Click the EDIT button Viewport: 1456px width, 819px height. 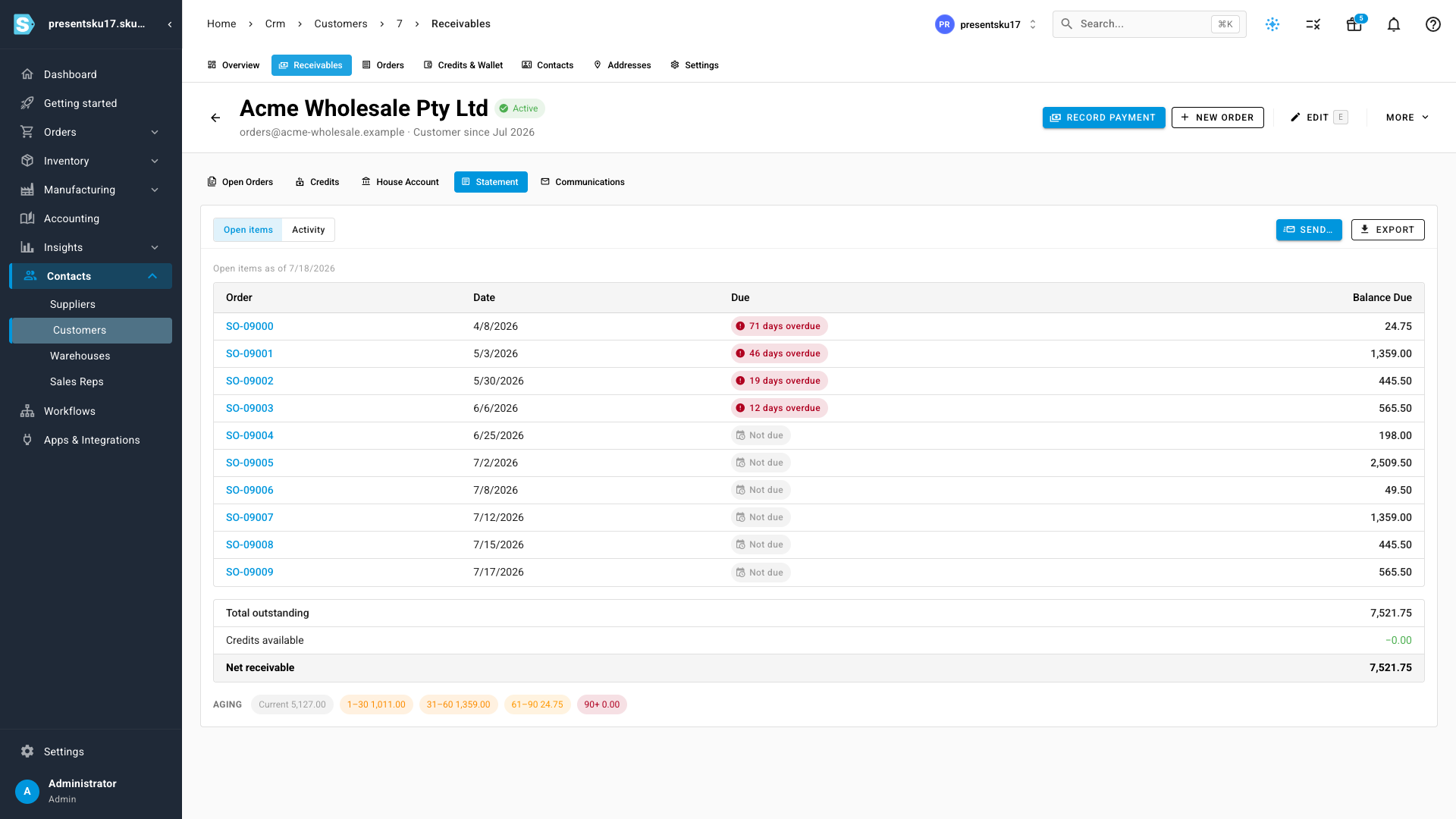[1319, 118]
